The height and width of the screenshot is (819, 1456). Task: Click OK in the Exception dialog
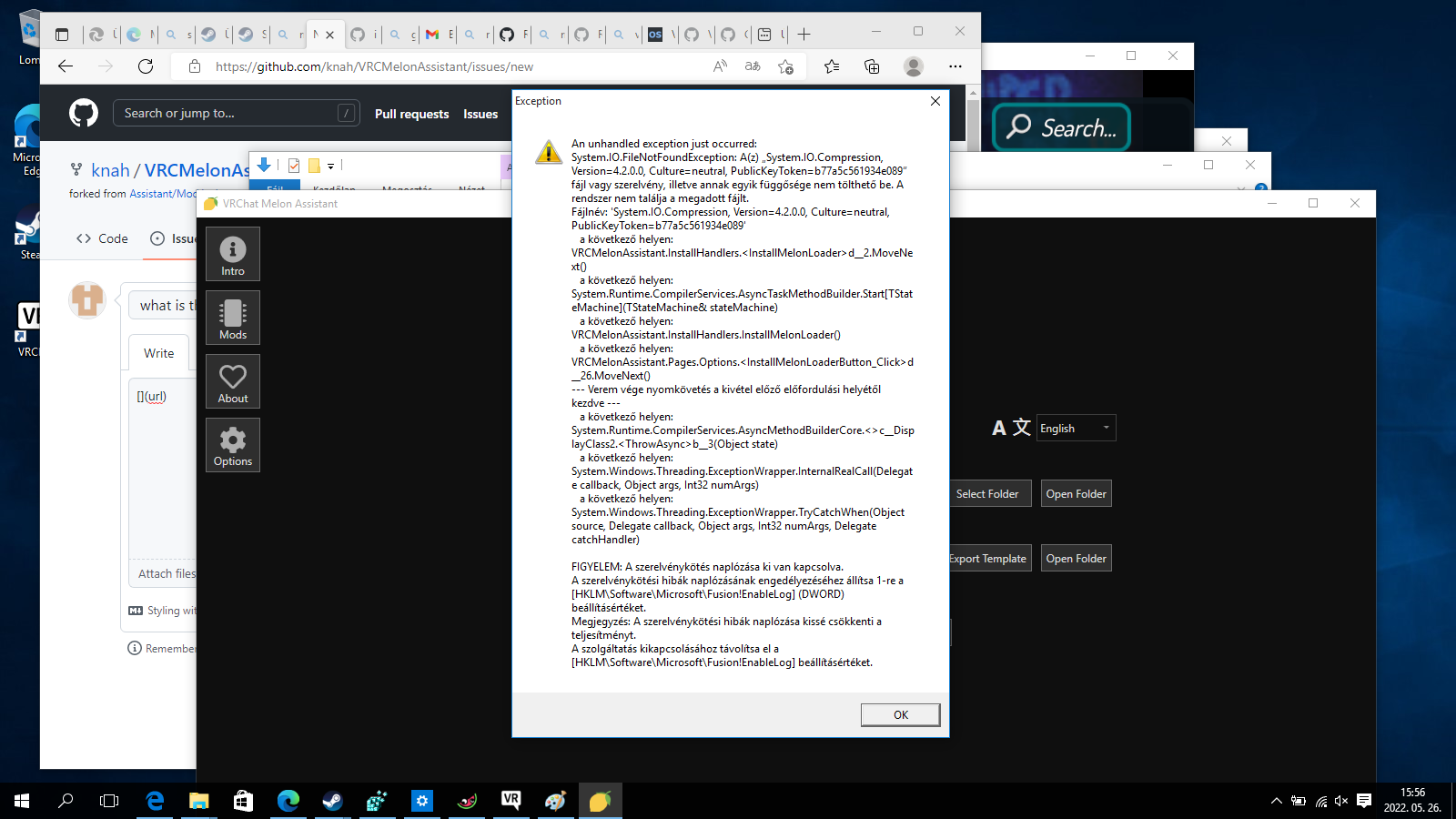[x=900, y=714]
